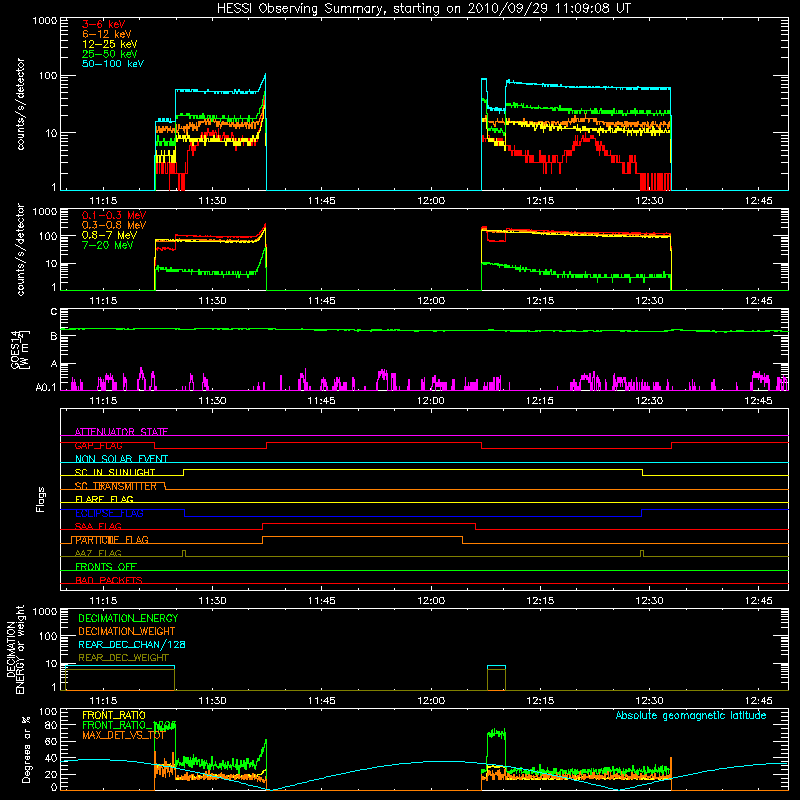The width and height of the screenshot is (800, 800).
Task: Select the orange 6-12 keV legend label
Action: (107, 34)
